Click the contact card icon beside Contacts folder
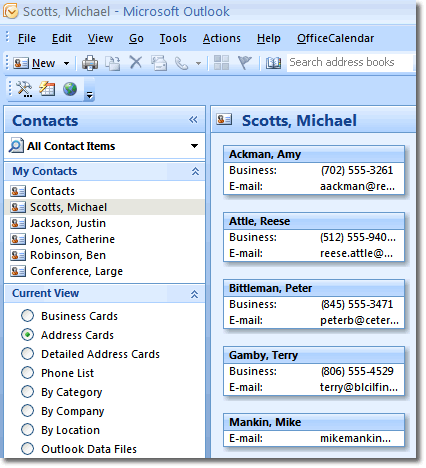This screenshot has height=468, width=426. point(18,191)
